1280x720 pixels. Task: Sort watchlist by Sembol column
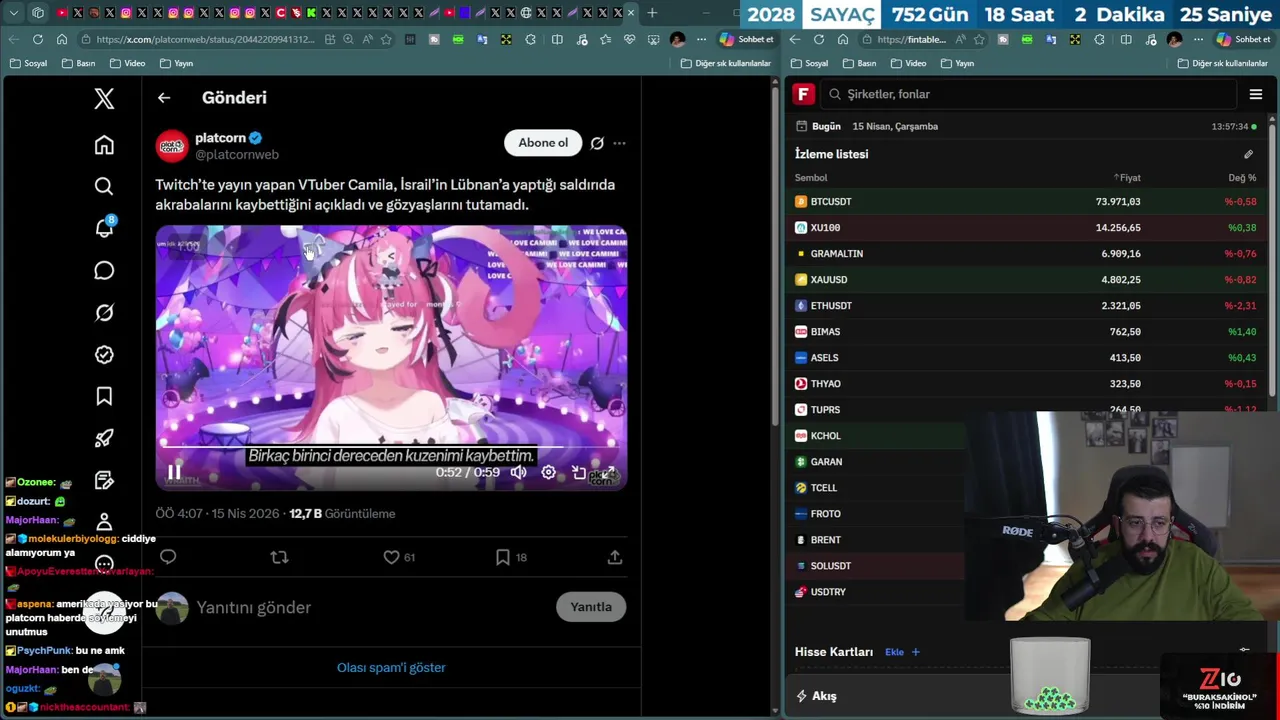coord(811,178)
